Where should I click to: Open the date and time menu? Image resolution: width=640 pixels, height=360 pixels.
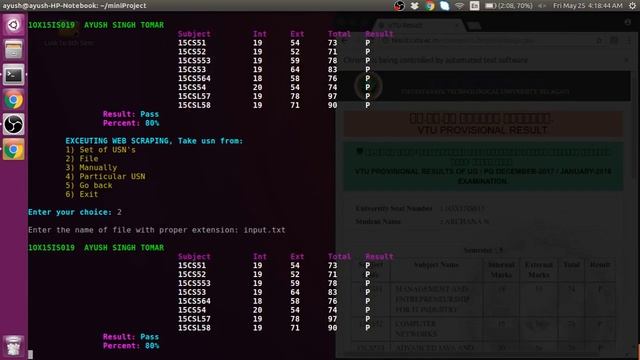[588, 6]
